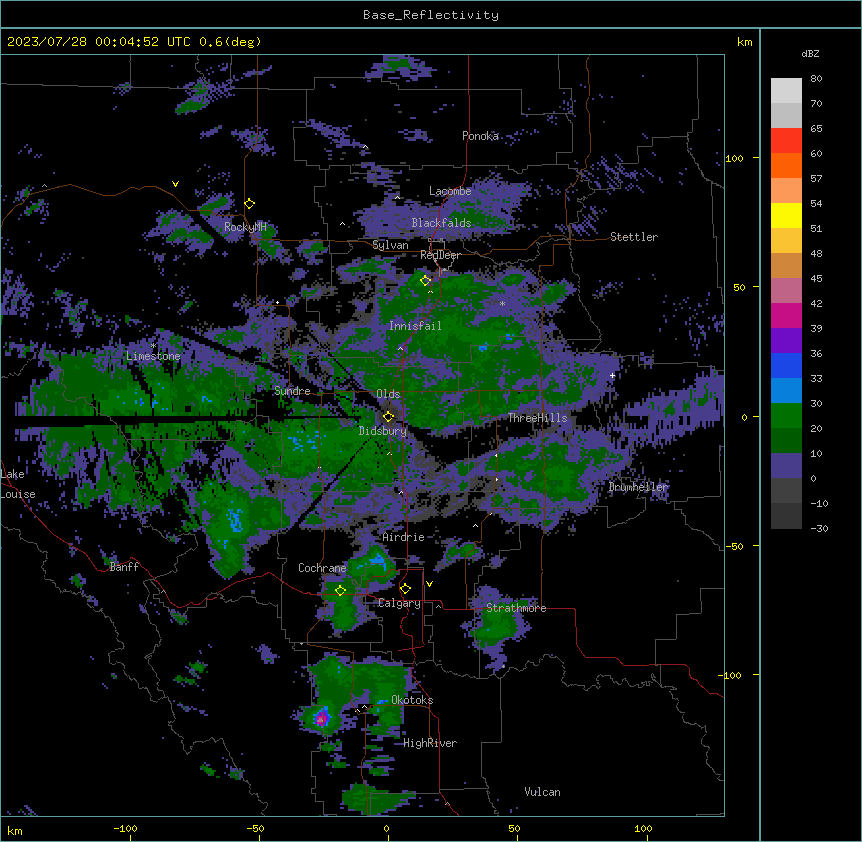
Task: Click the radar site diamond between Olds and Didsbury
Action: click(388, 417)
